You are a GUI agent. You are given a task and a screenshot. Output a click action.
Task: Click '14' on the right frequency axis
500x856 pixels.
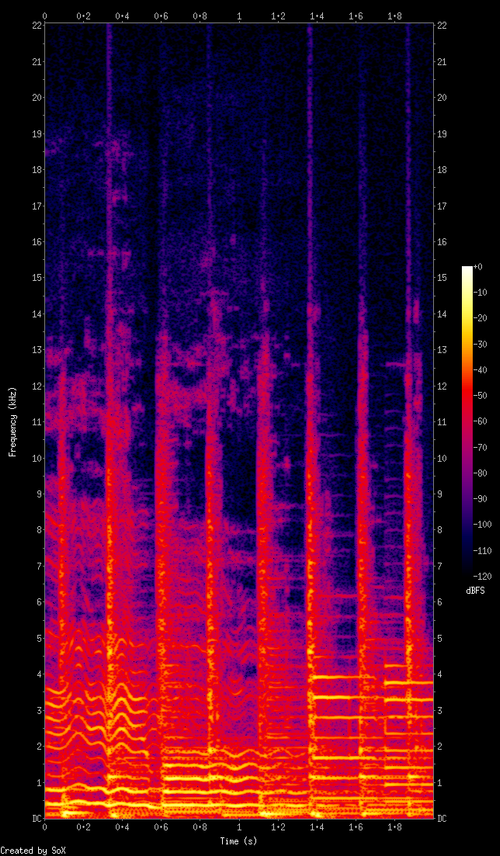click(442, 314)
